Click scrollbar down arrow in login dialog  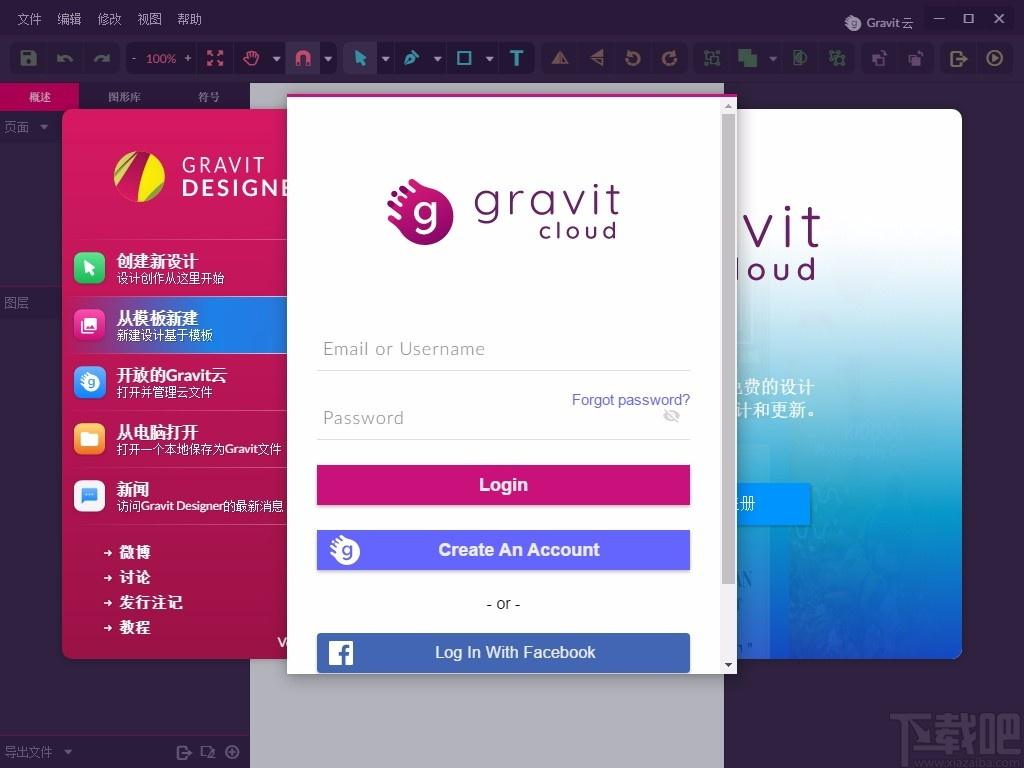pyautogui.click(x=728, y=665)
